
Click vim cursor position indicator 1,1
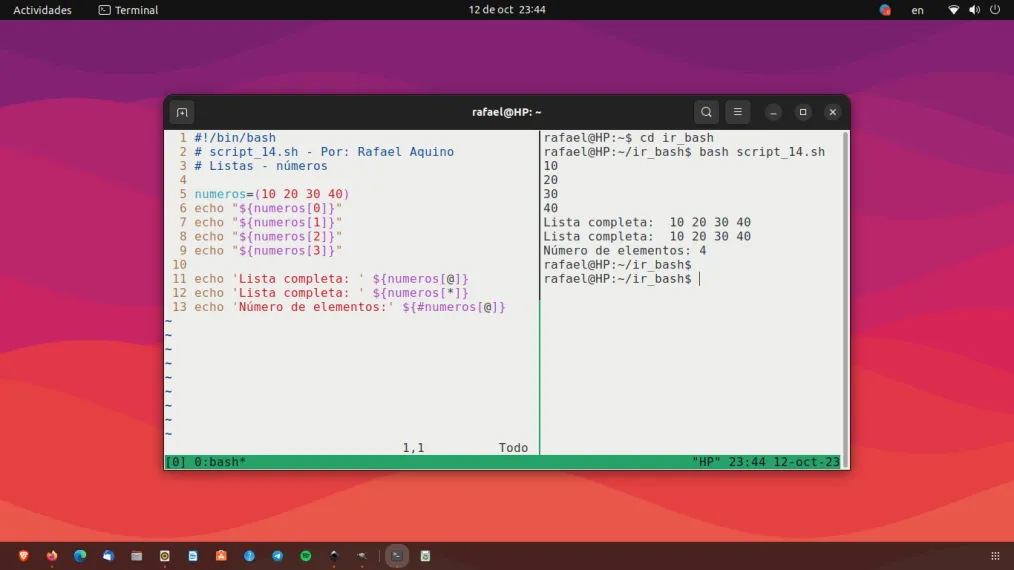[413, 448]
